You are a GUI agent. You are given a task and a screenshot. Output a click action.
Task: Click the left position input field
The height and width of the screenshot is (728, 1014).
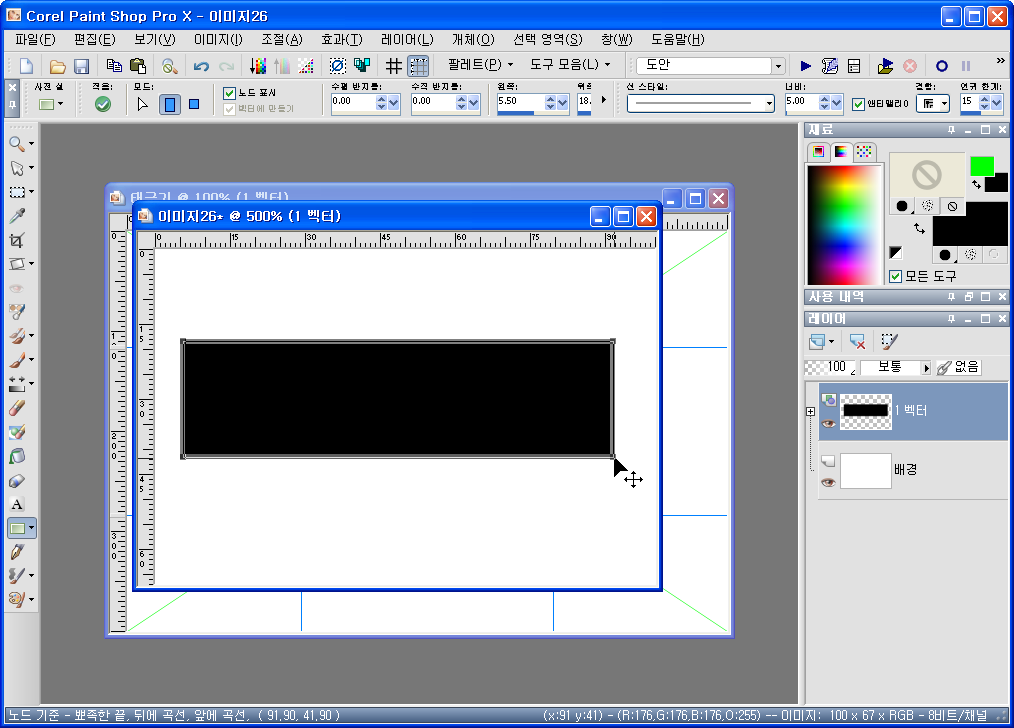pos(521,102)
